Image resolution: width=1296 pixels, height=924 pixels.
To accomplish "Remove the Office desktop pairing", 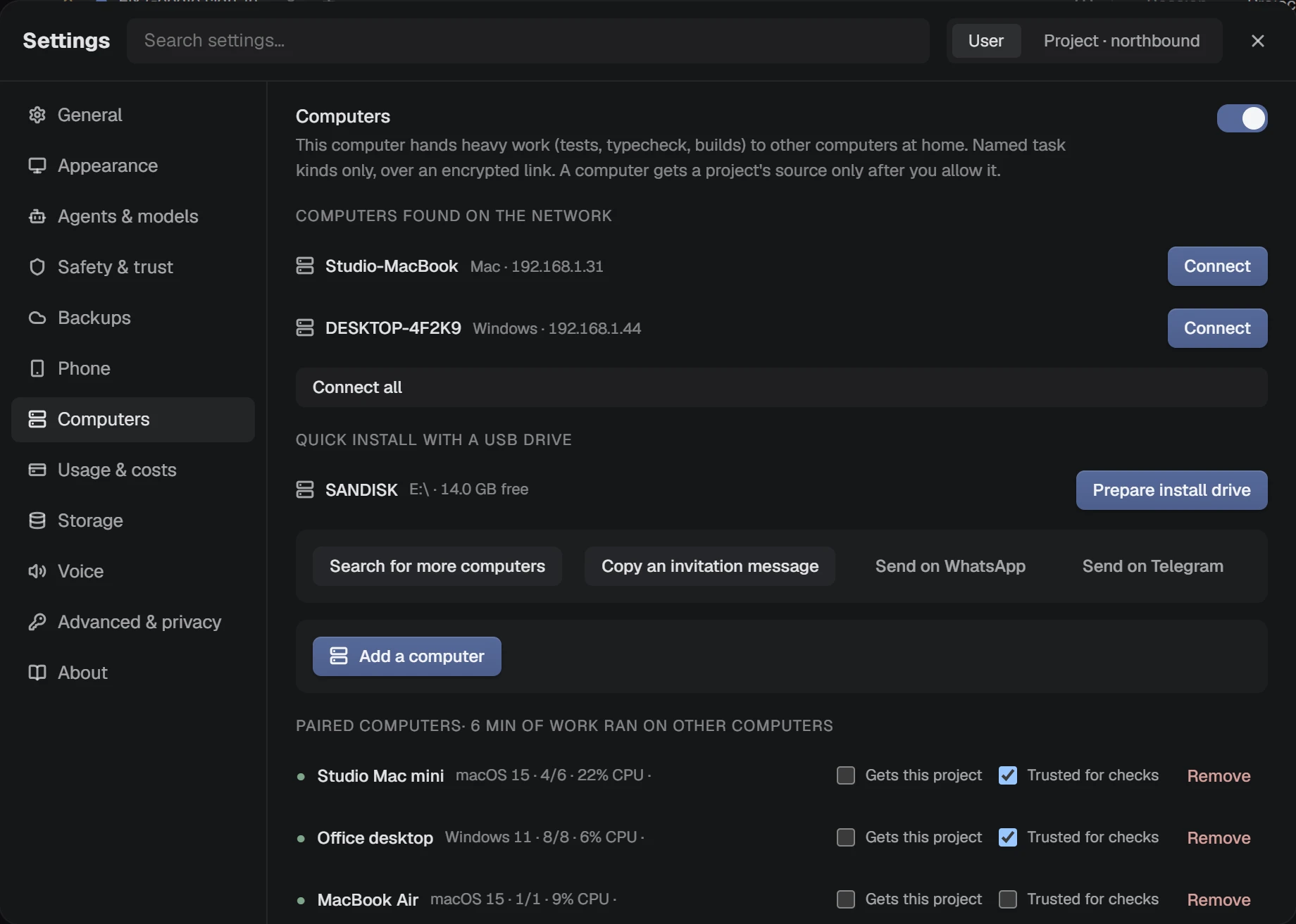I will (x=1219, y=838).
